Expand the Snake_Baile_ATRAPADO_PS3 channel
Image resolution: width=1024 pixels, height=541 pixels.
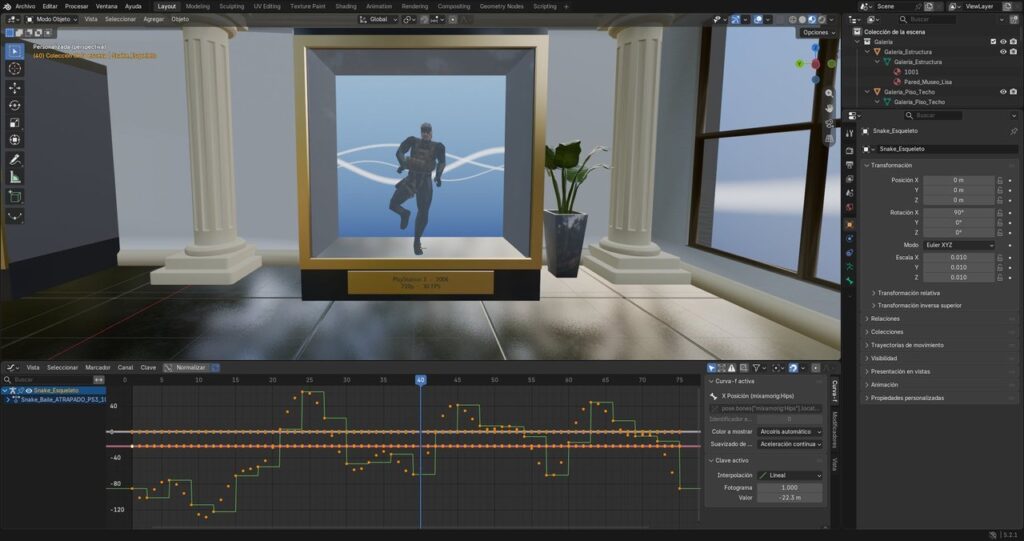[8, 400]
